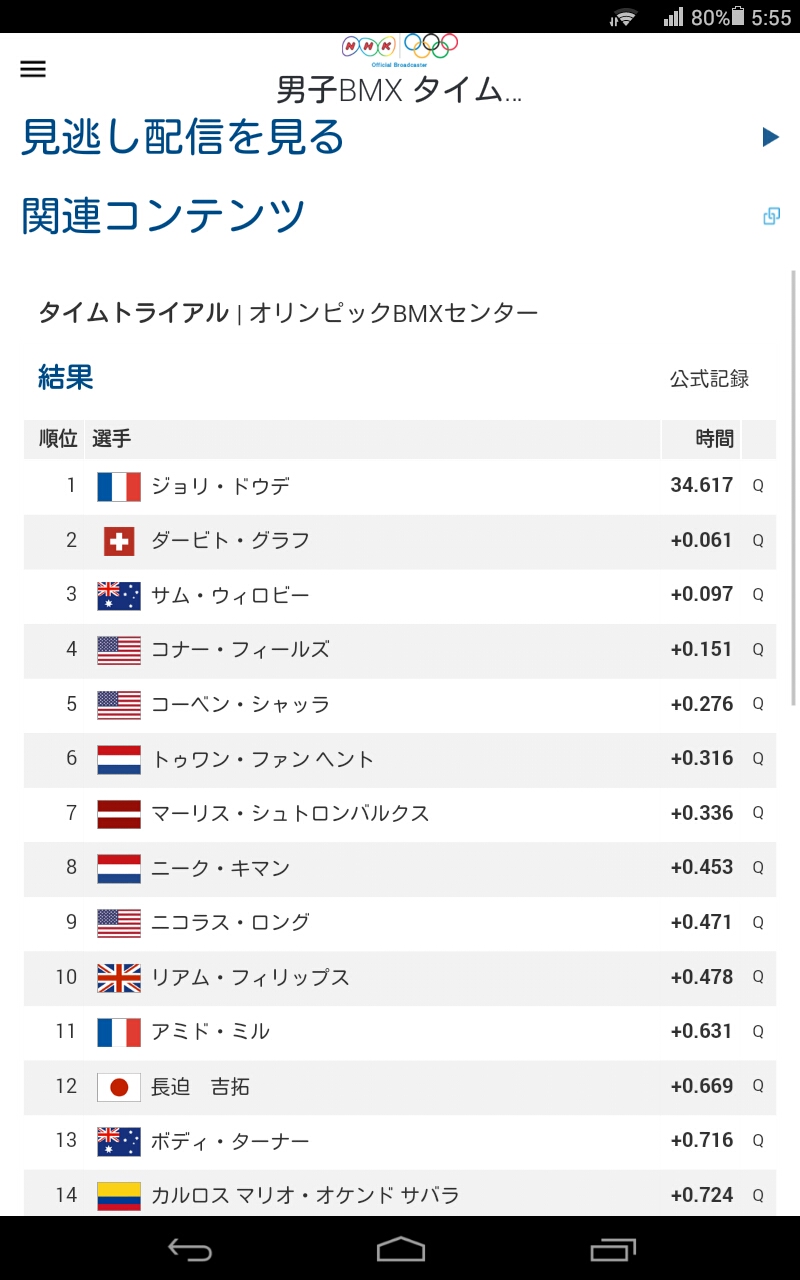Tap the Swiss flag beside ダービト・グラフ
The image size is (800, 1280).
click(119, 541)
